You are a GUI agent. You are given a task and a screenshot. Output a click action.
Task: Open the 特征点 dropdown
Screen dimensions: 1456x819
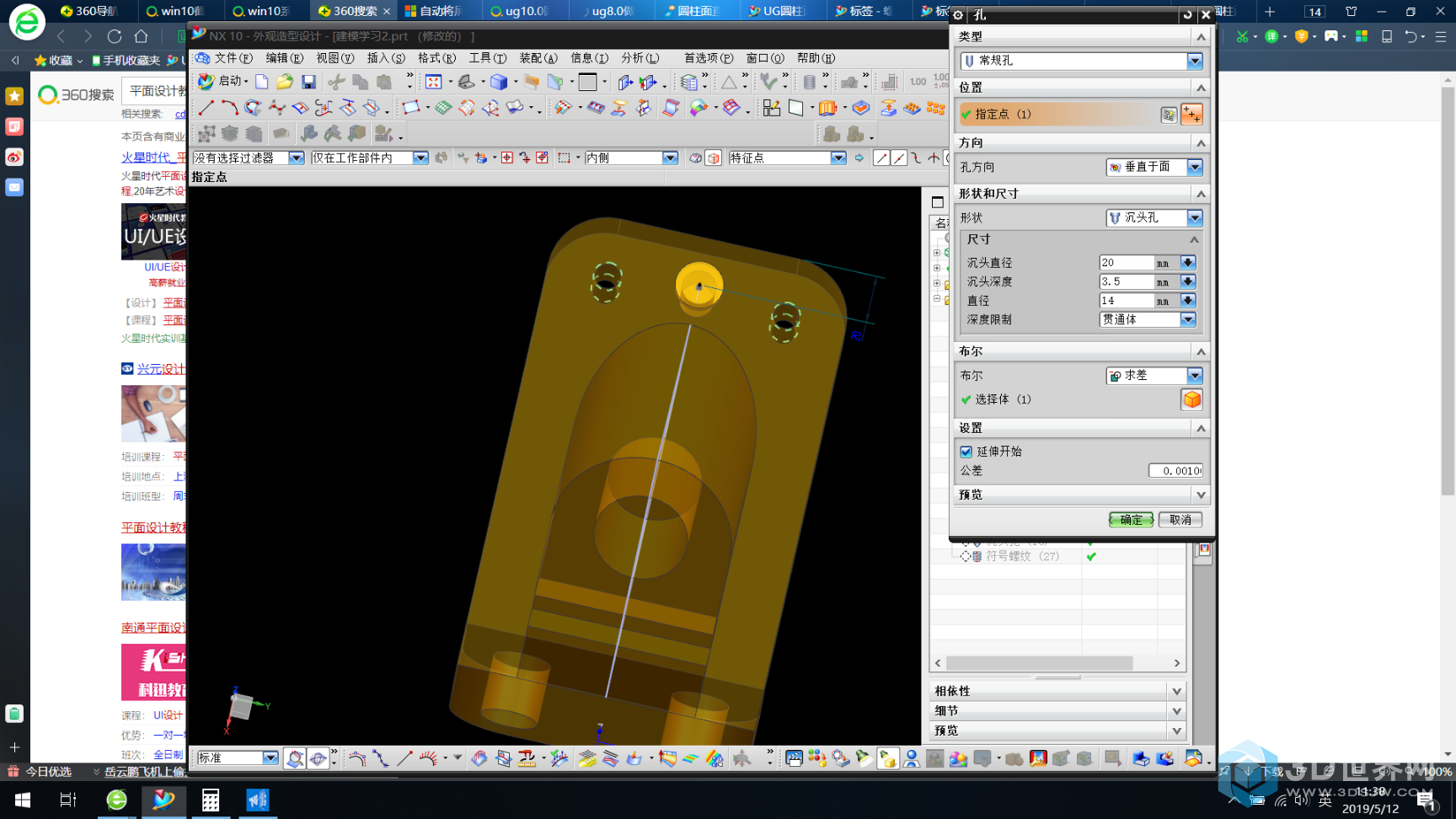coord(838,158)
